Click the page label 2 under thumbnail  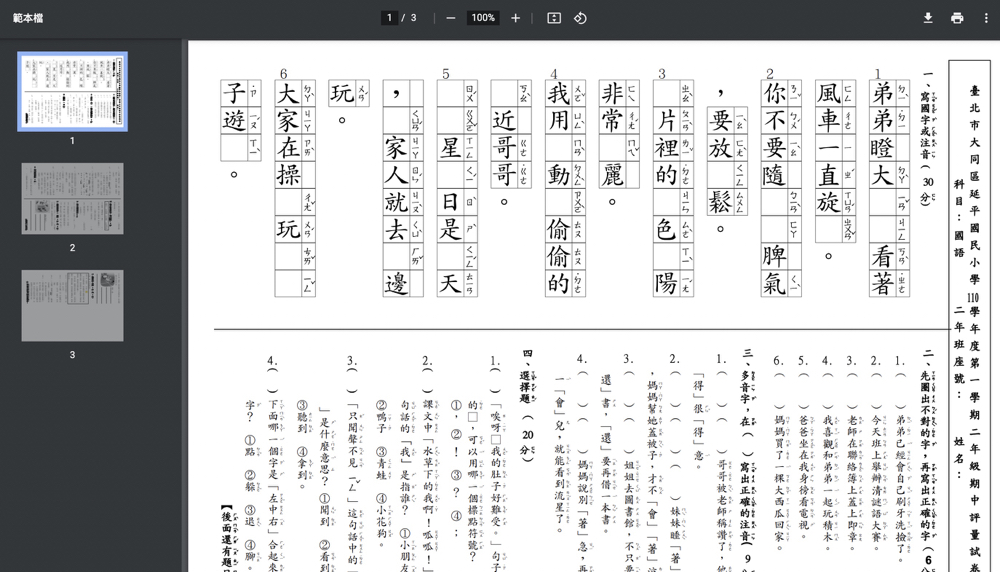72,247
